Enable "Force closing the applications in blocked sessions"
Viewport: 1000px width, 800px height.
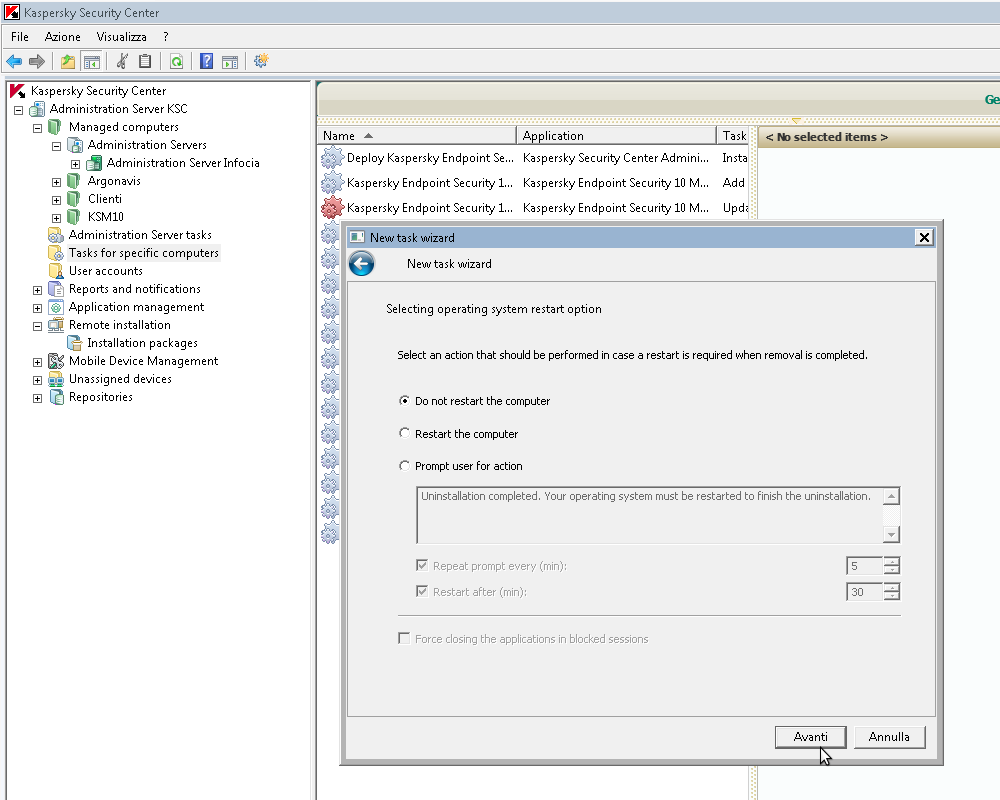(404, 639)
